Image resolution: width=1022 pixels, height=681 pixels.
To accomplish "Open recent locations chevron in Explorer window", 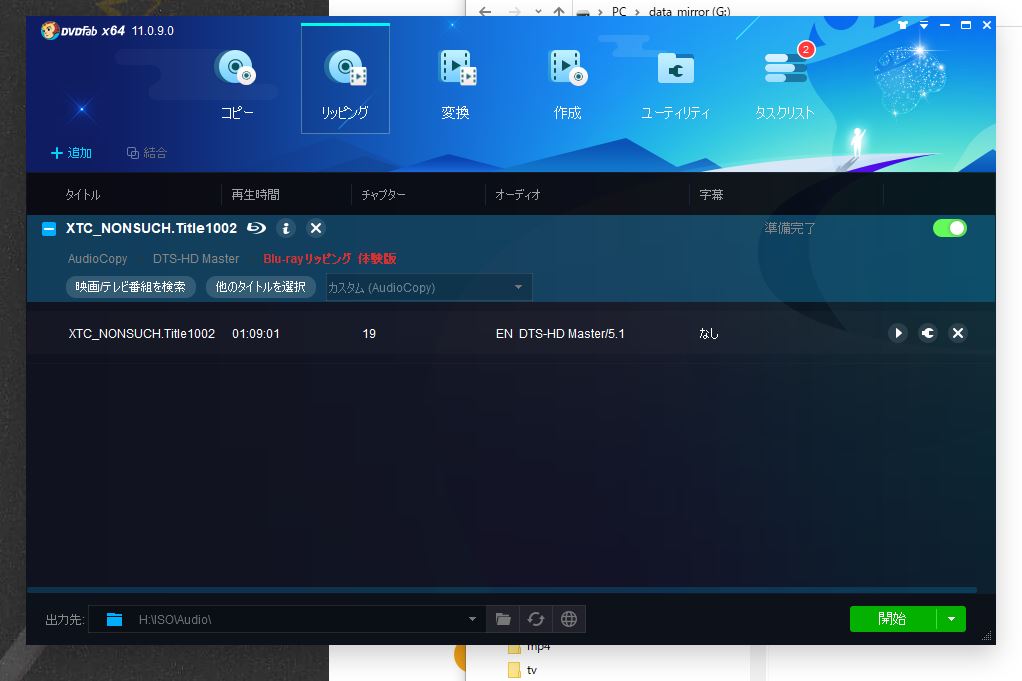I will (x=538, y=12).
